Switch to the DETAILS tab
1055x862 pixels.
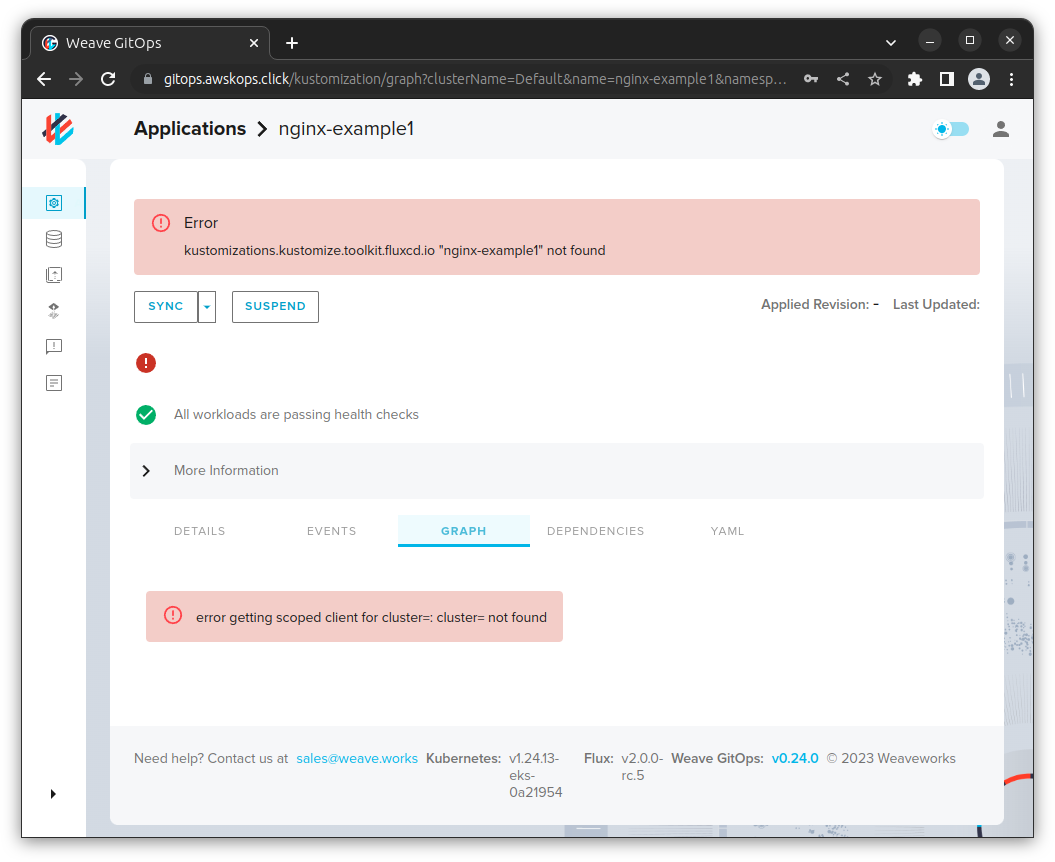(200, 531)
